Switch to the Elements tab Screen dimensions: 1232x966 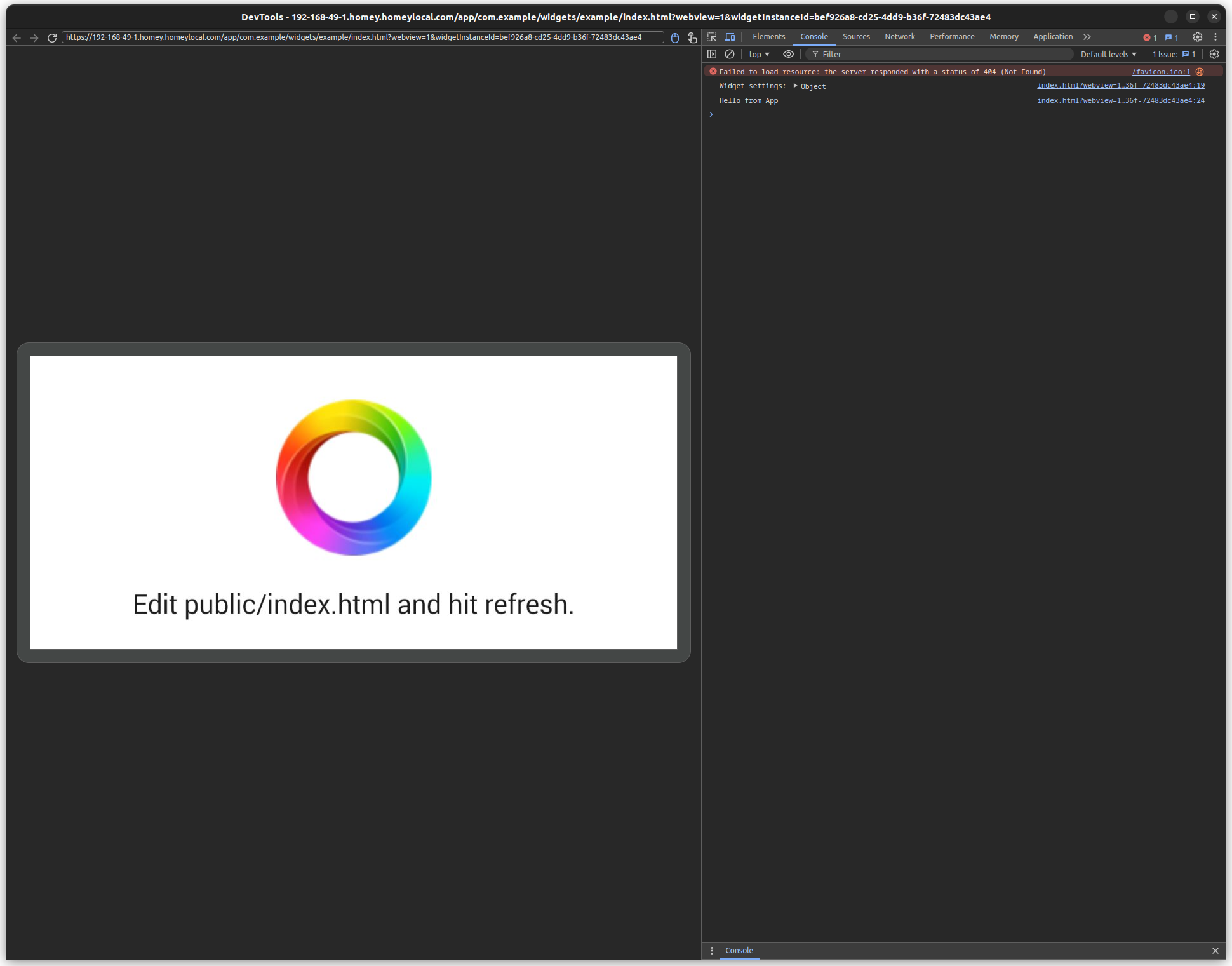tap(768, 37)
